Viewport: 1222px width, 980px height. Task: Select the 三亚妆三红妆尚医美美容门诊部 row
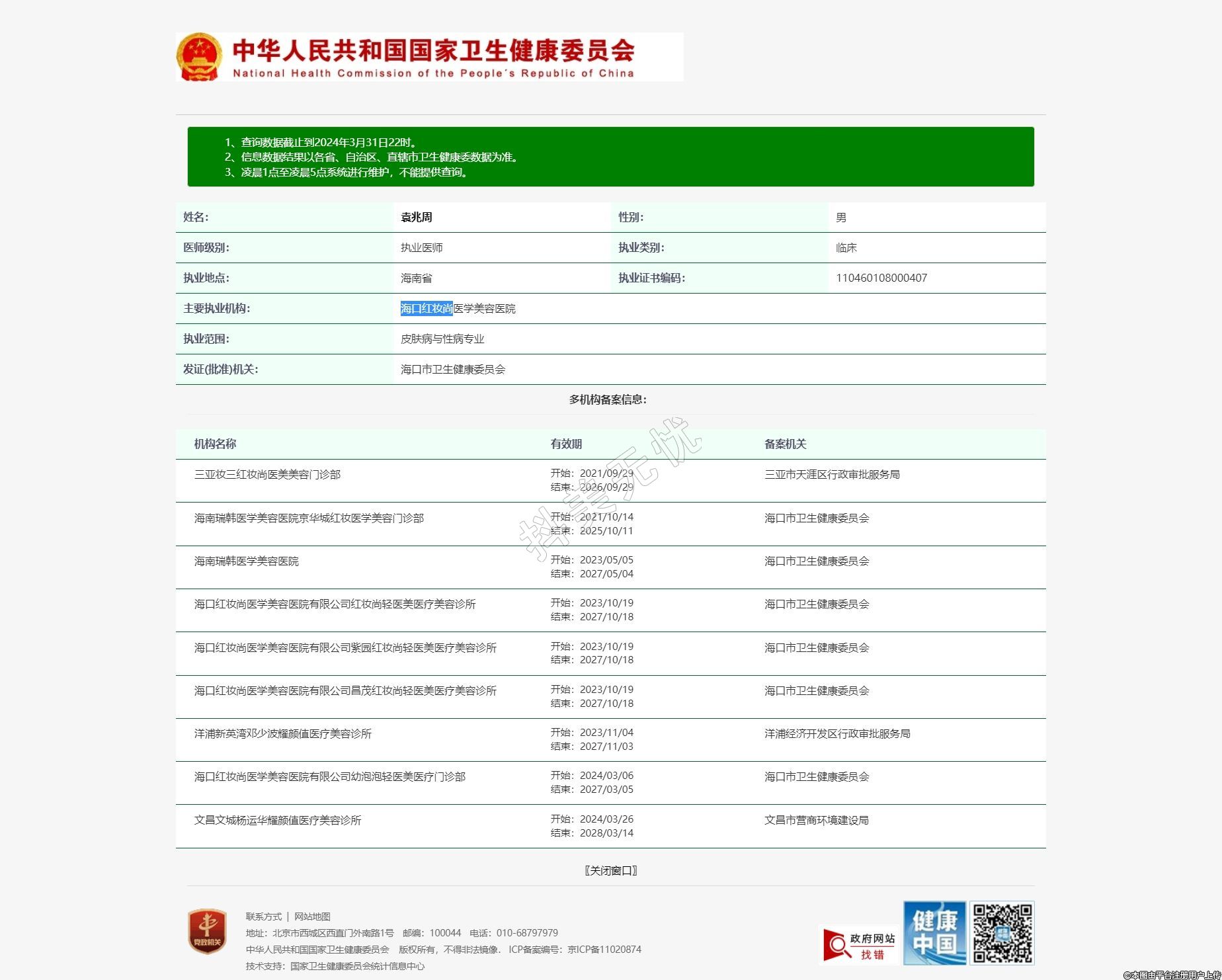click(267, 475)
